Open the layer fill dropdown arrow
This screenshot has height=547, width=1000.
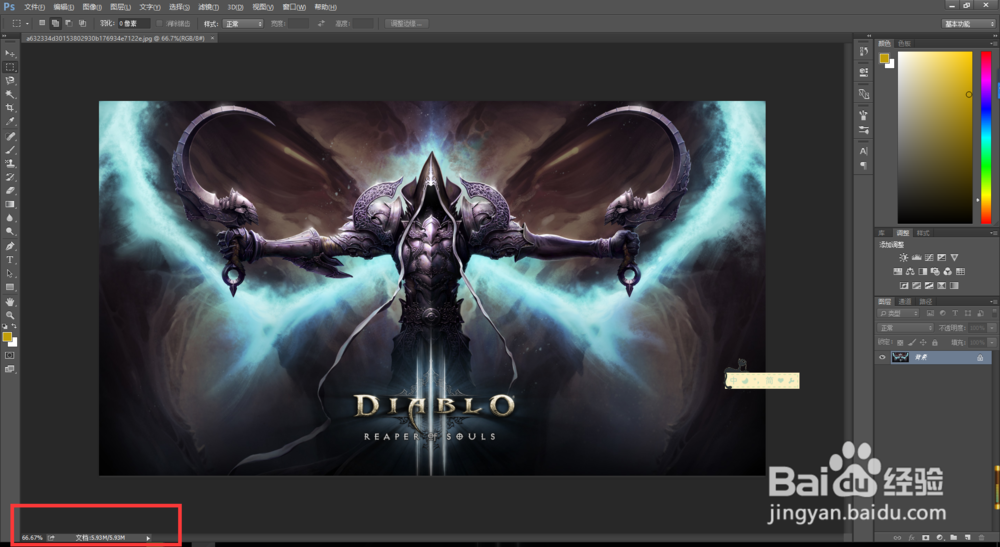click(x=992, y=342)
